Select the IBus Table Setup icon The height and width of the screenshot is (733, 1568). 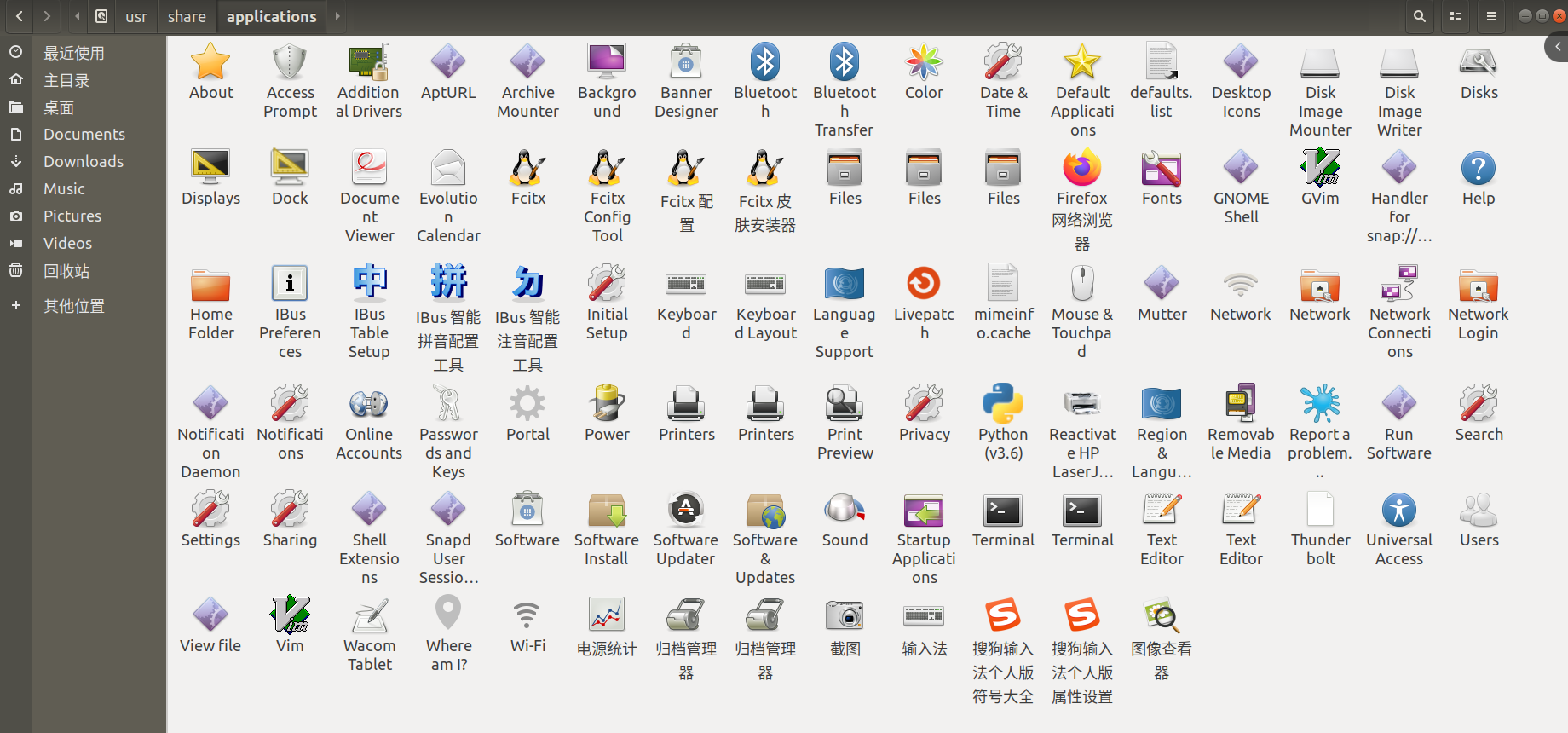pyautogui.click(x=369, y=284)
